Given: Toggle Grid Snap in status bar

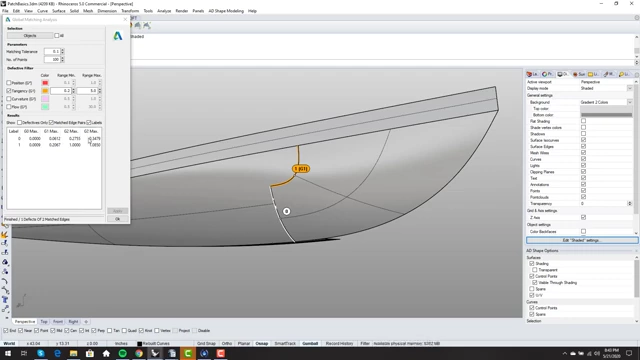Looking at the screenshot, I should (x=206, y=344).
